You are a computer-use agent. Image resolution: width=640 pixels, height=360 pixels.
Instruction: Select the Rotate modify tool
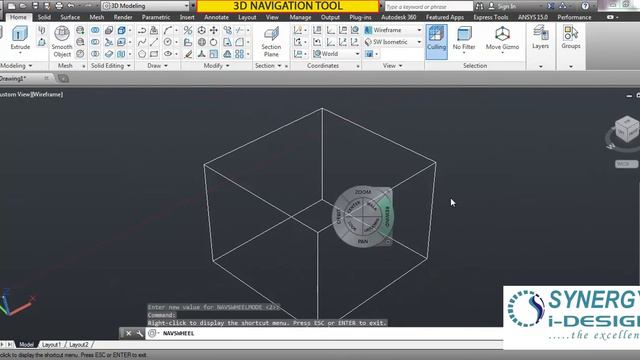point(214,42)
